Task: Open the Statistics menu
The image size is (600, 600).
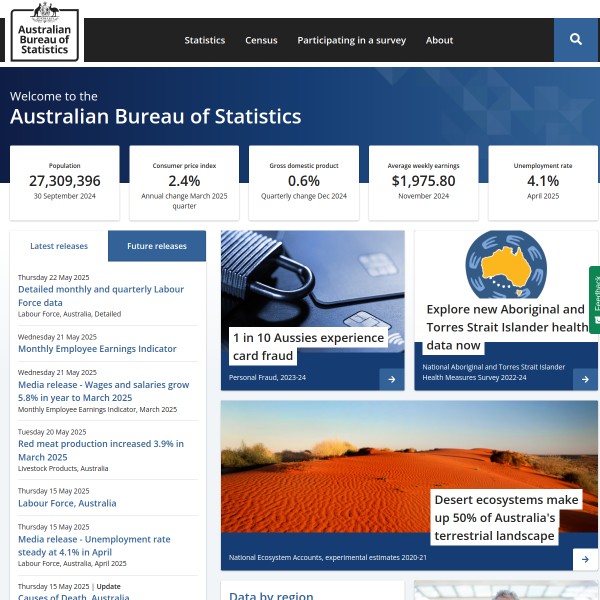Action: (204, 41)
